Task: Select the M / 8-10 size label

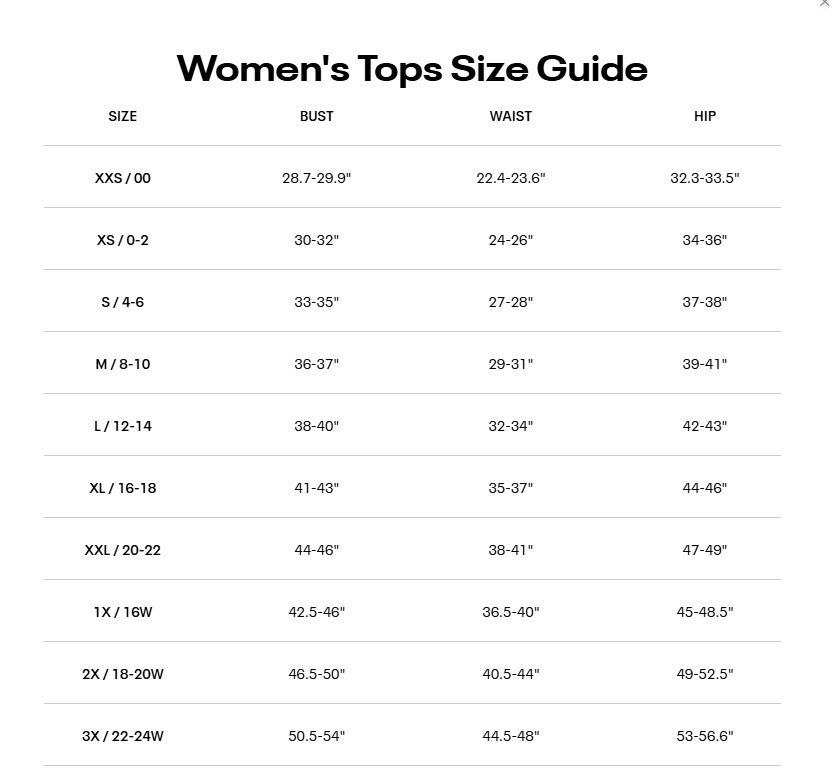Action: [x=122, y=364]
